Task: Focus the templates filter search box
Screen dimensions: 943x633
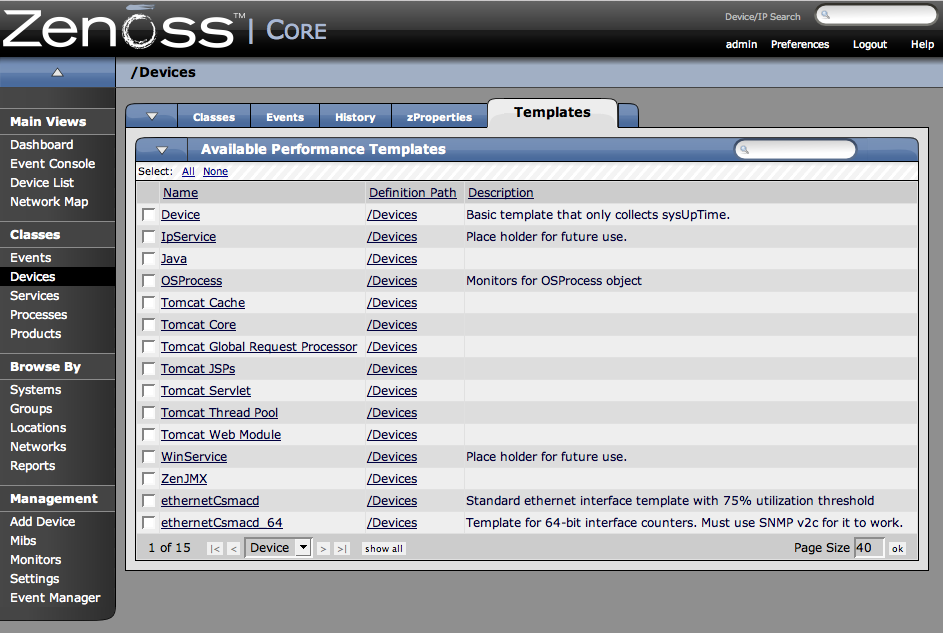Action: (795, 149)
